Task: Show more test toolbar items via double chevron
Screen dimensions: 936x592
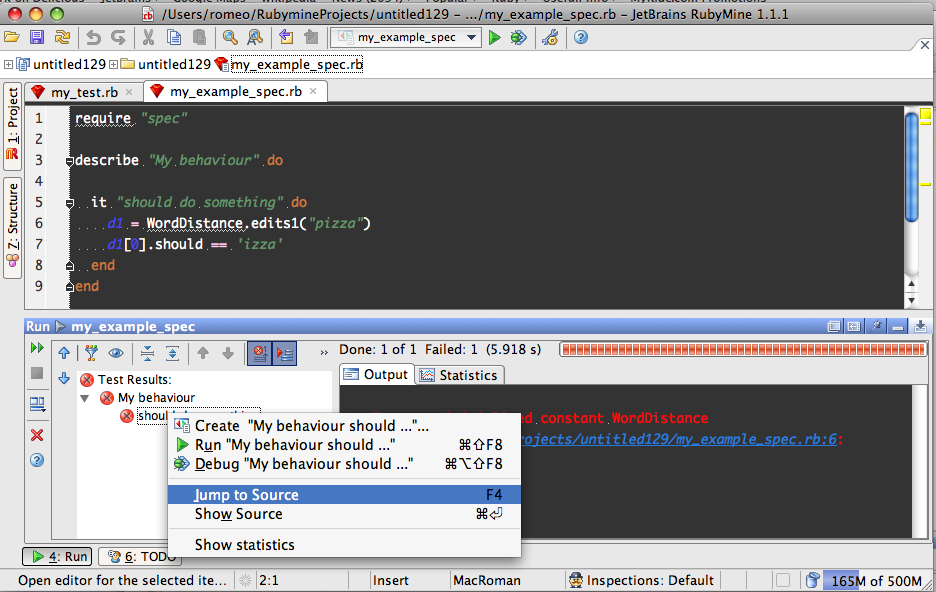Action: tap(324, 353)
